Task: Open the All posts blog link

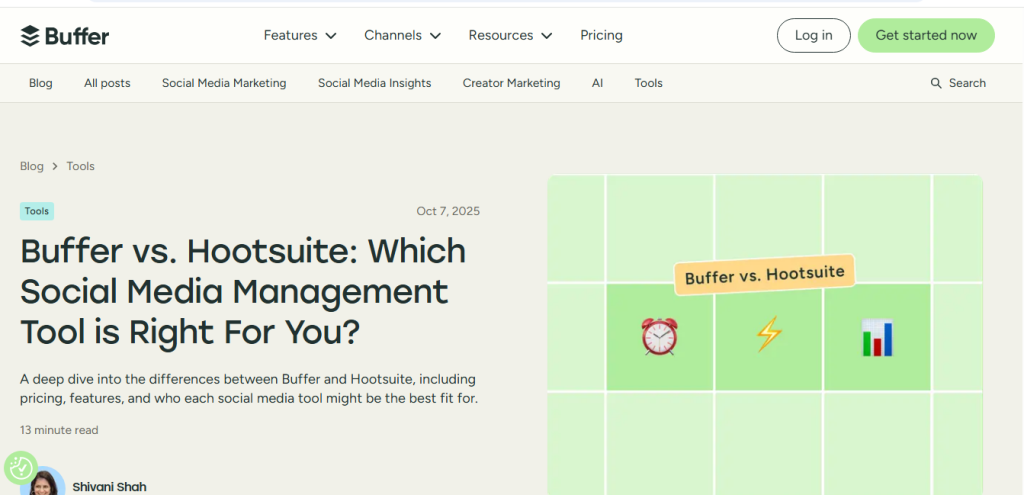Action: tap(107, 83)
